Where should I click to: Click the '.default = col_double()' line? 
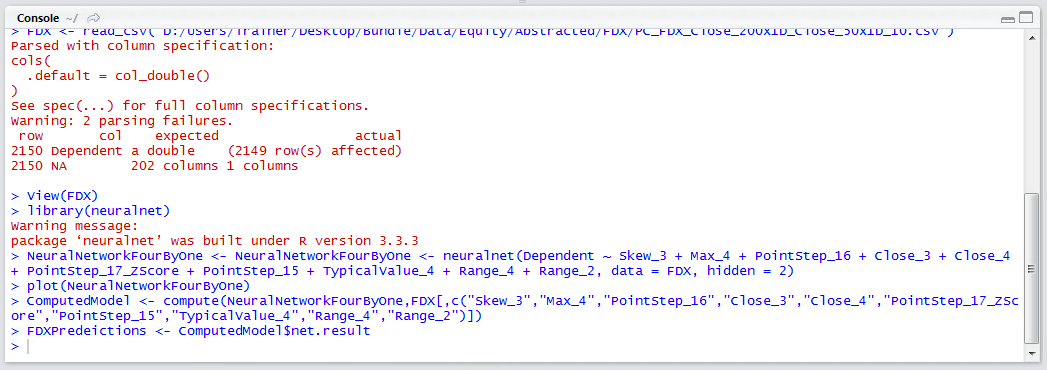[x=118, y=75]
